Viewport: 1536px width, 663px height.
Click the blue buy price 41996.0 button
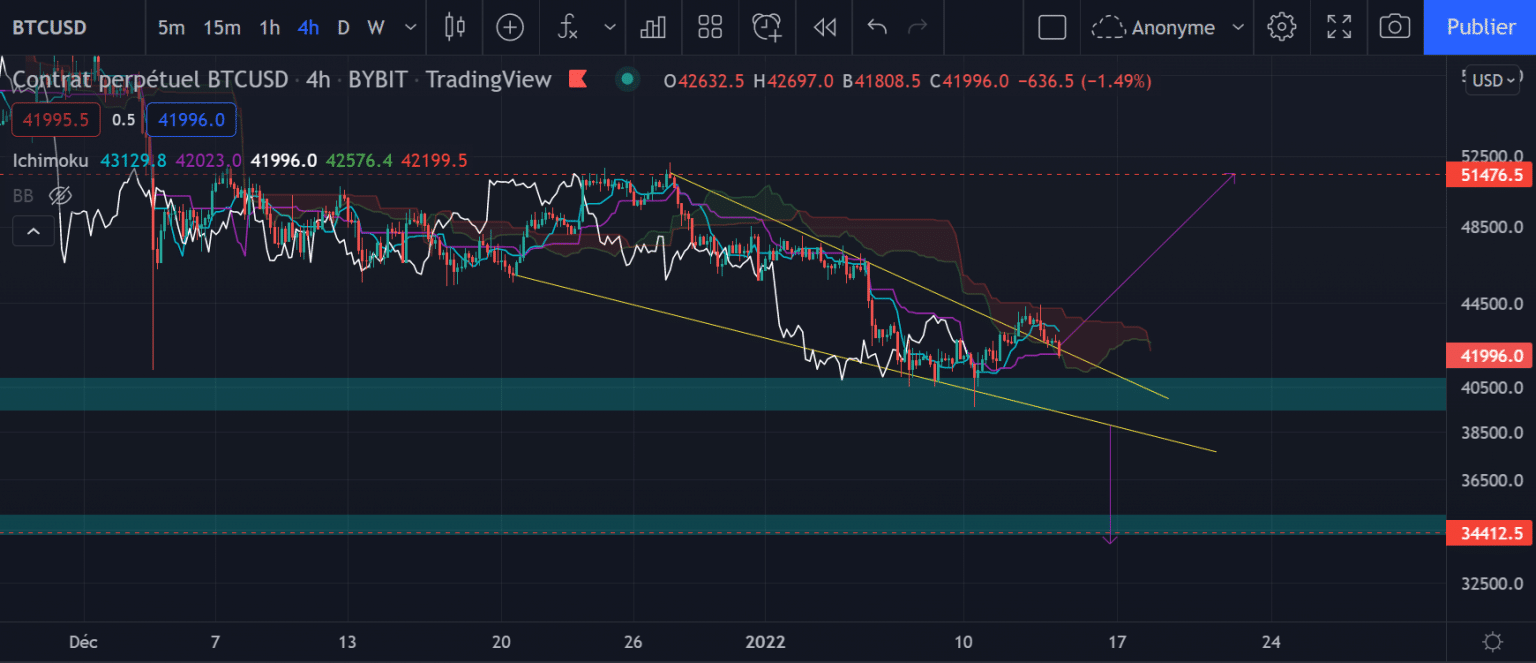point(191,120)
